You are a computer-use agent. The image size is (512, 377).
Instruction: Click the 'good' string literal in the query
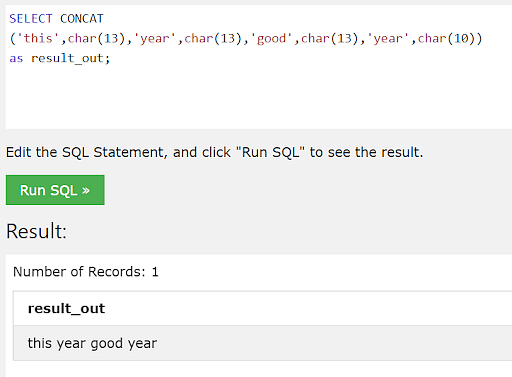271,39
